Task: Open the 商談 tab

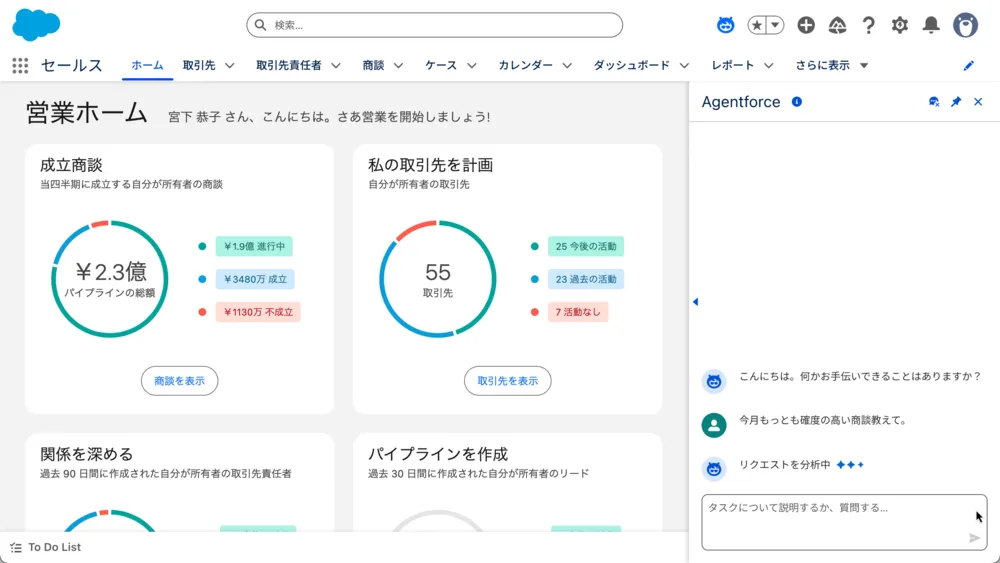Action: pos(373,65)
